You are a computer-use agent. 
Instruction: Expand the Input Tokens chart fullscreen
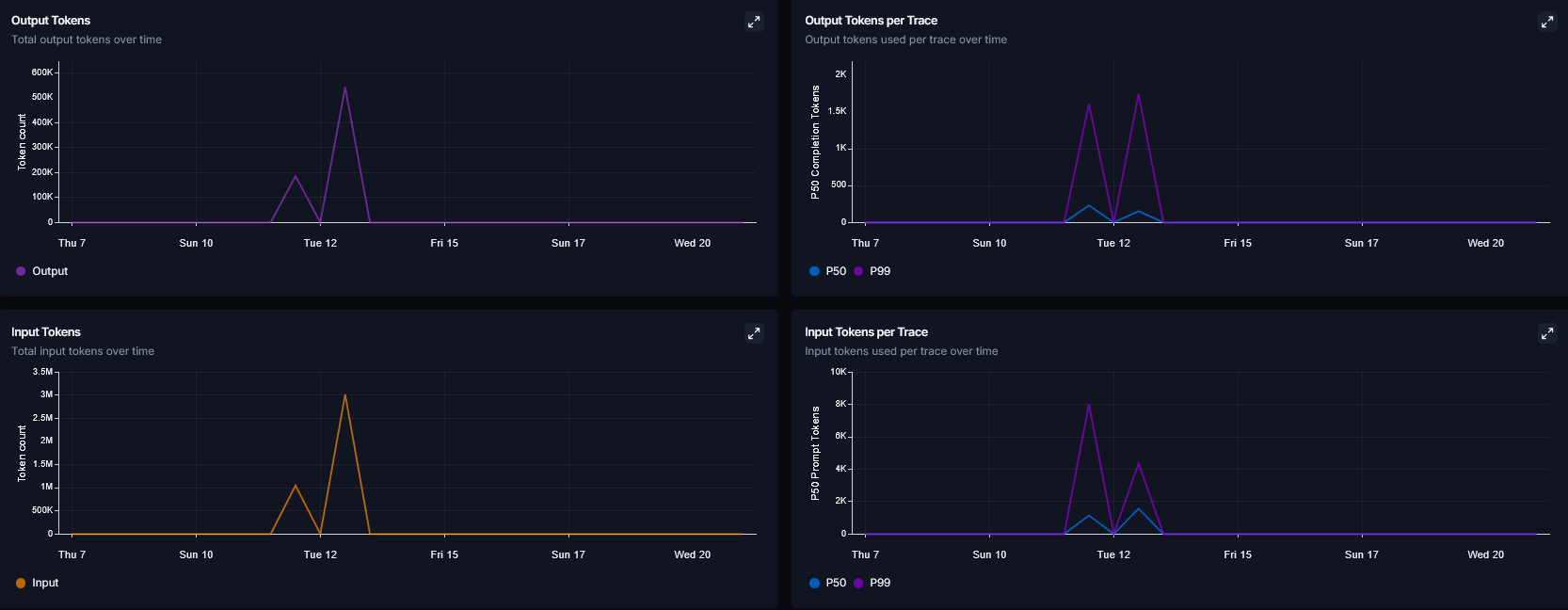[x=754, y=333]
